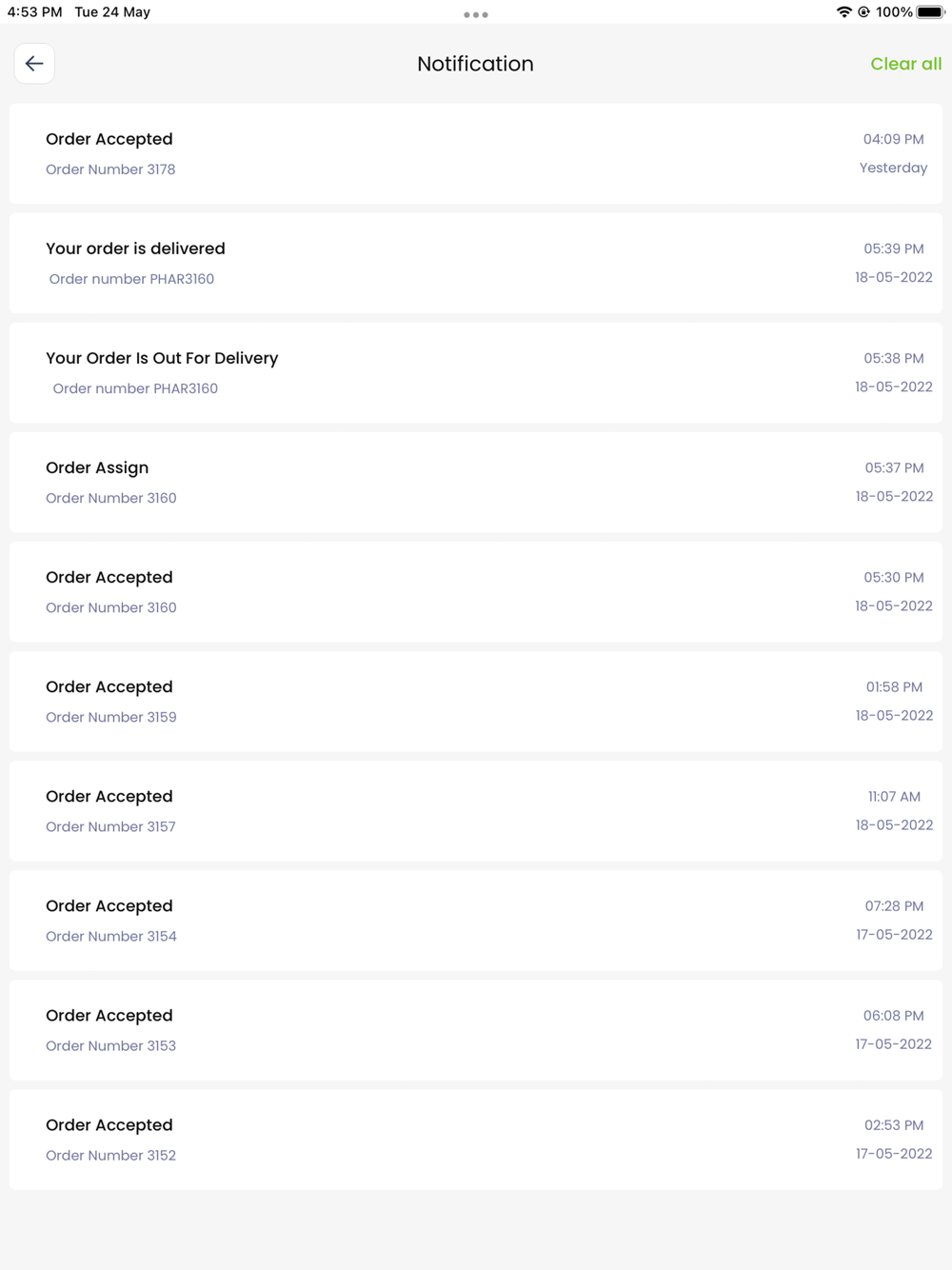Tap the battery indicator icon

point(930,12)
